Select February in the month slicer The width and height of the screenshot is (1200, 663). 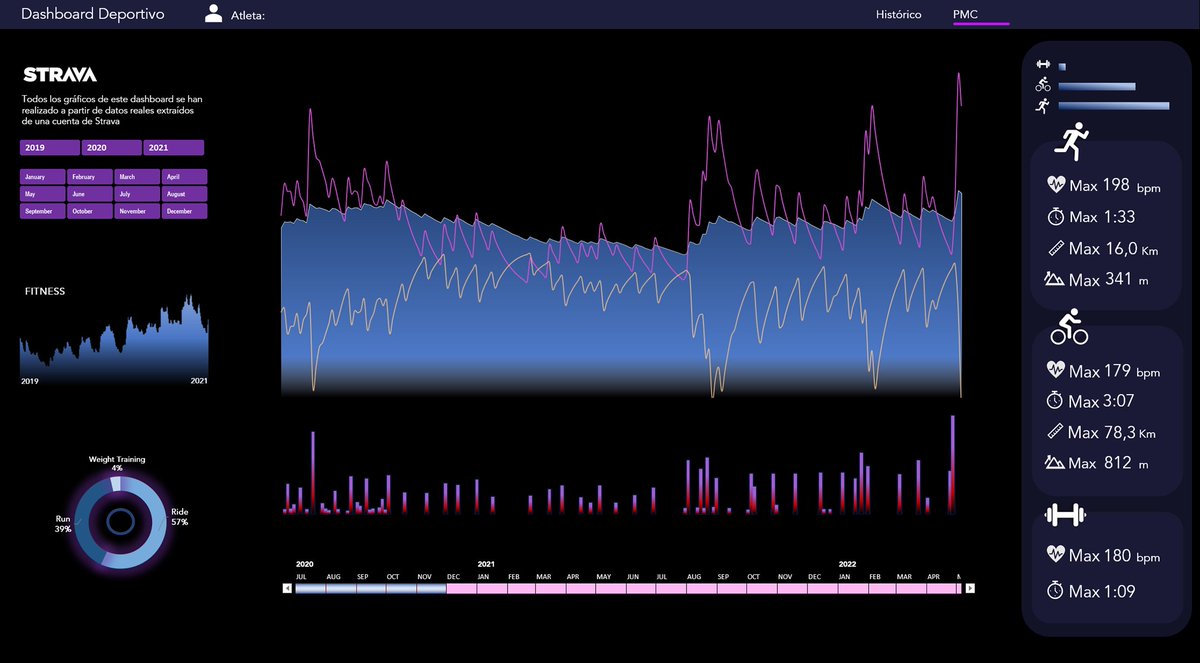[90, 177]
